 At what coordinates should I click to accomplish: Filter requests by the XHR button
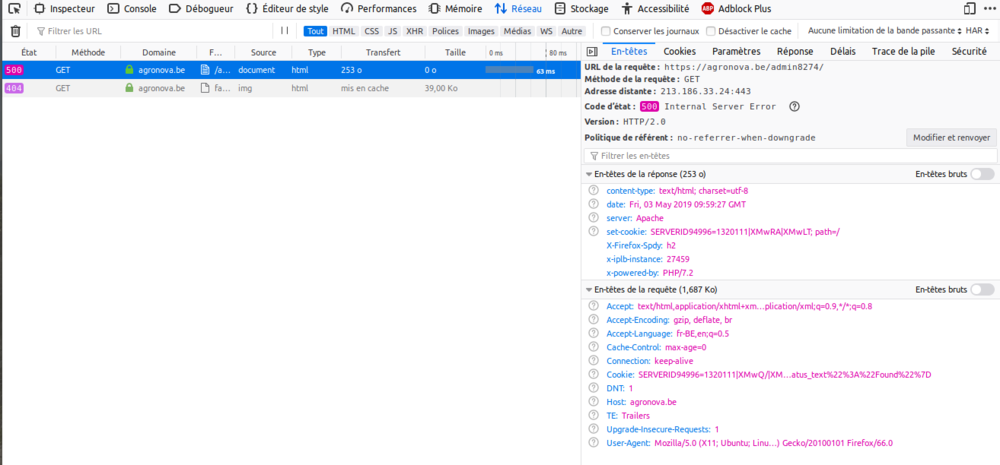[416, 31]
